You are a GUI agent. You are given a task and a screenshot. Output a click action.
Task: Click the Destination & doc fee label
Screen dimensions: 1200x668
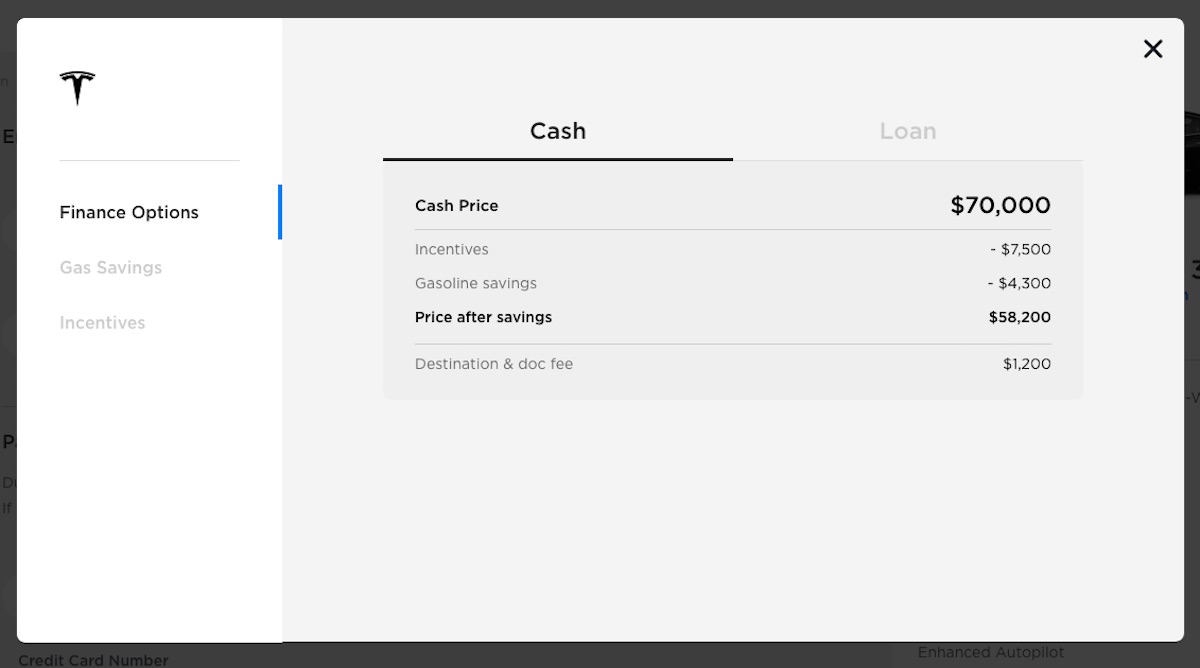[494, 364]
